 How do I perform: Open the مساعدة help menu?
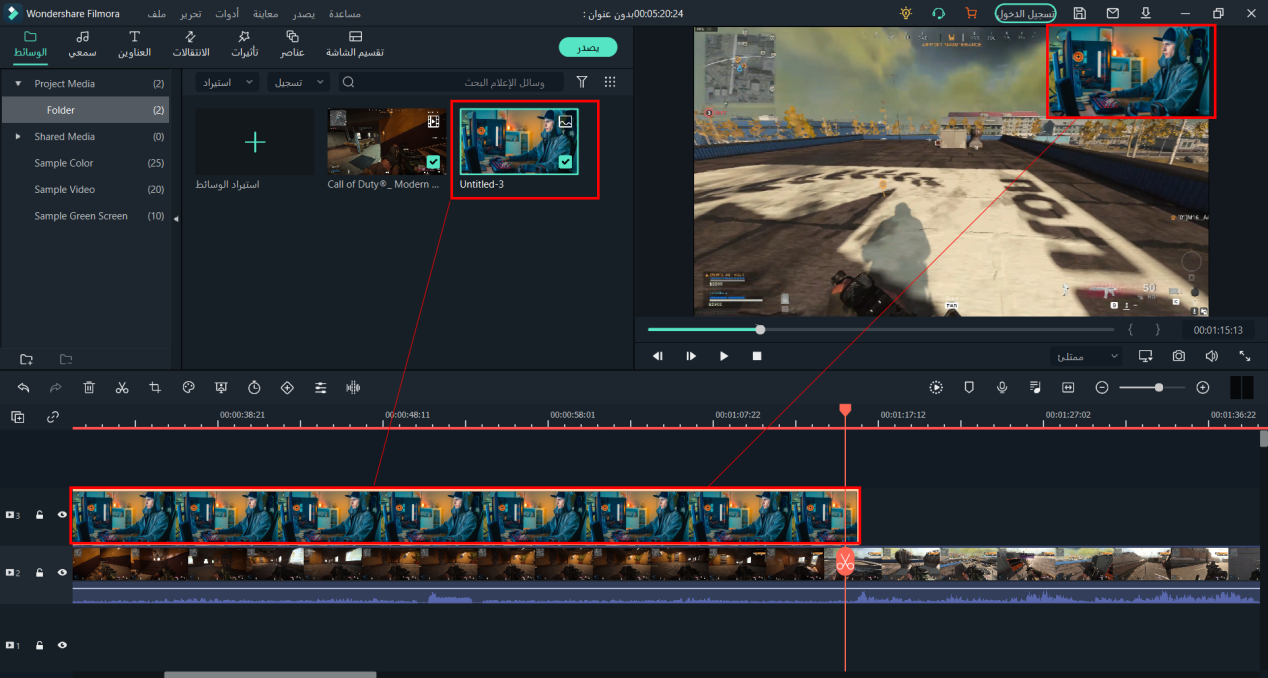pos(345,14)
